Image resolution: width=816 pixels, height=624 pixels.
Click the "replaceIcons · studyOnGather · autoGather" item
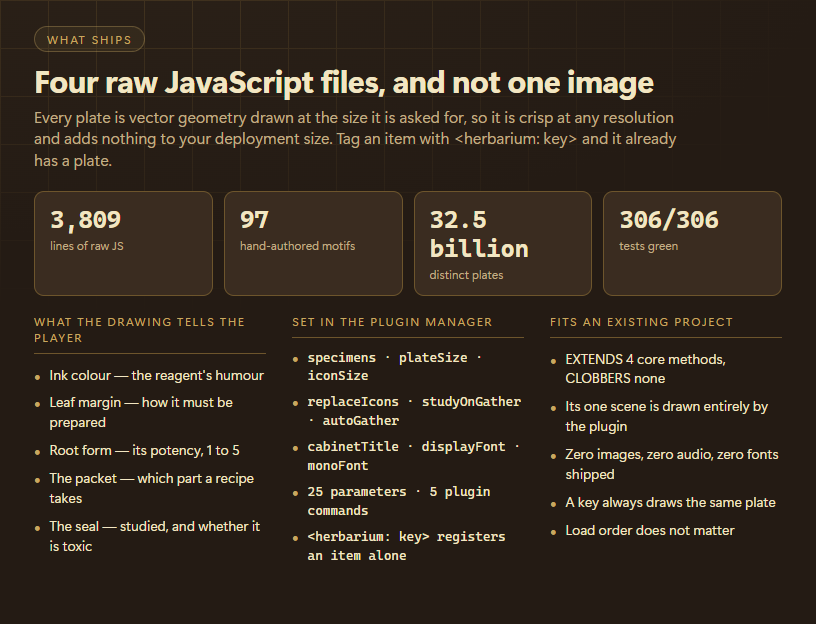pyautogui.click(x=414, y=411)
